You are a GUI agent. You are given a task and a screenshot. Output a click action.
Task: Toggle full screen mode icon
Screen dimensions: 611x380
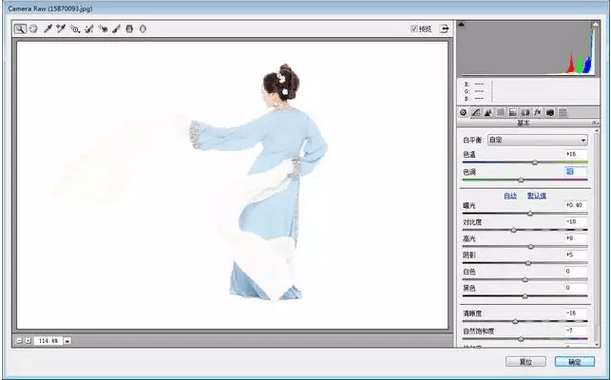click(x=444, y=28)
